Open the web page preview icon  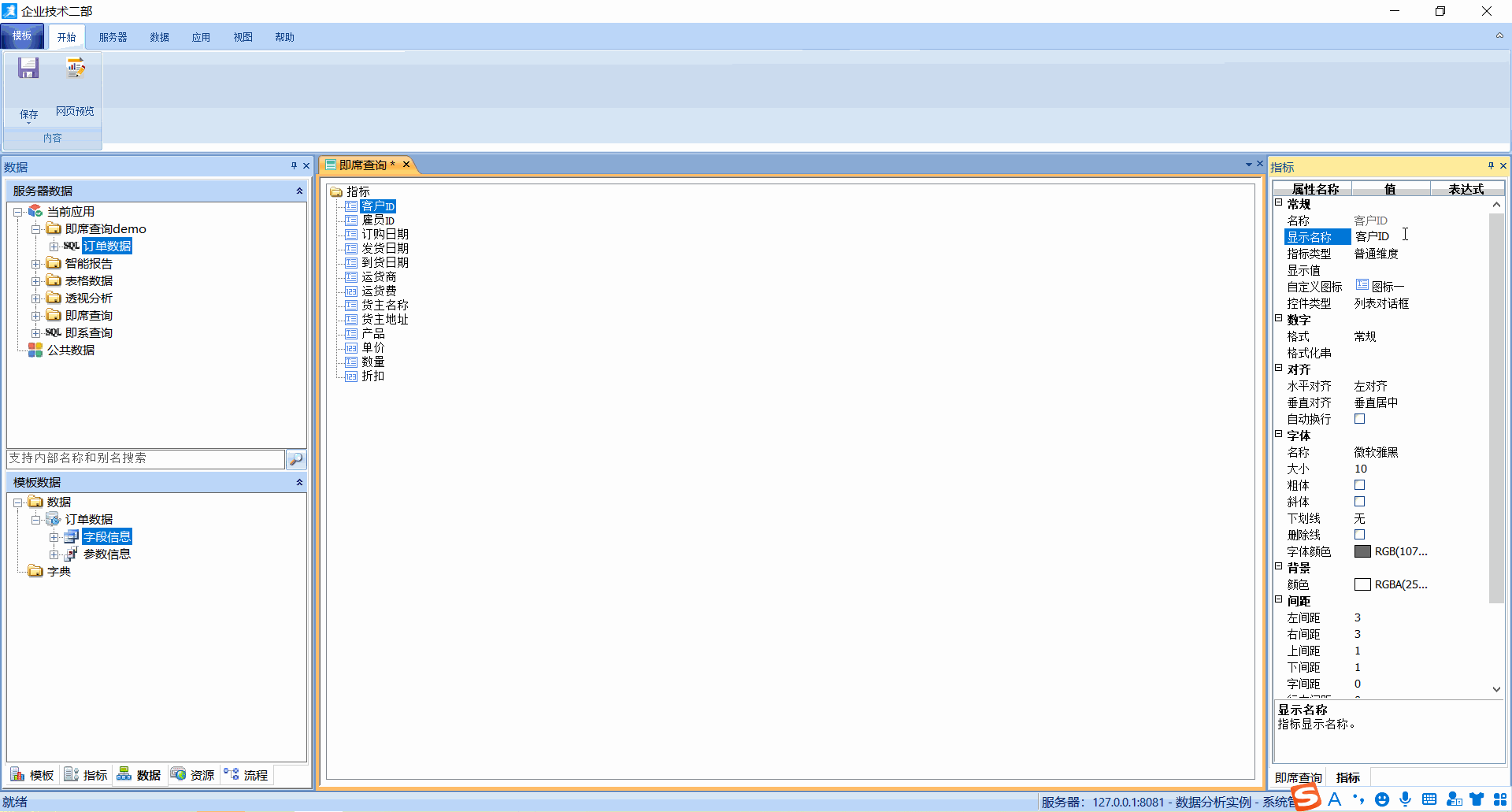pos(76,69)
